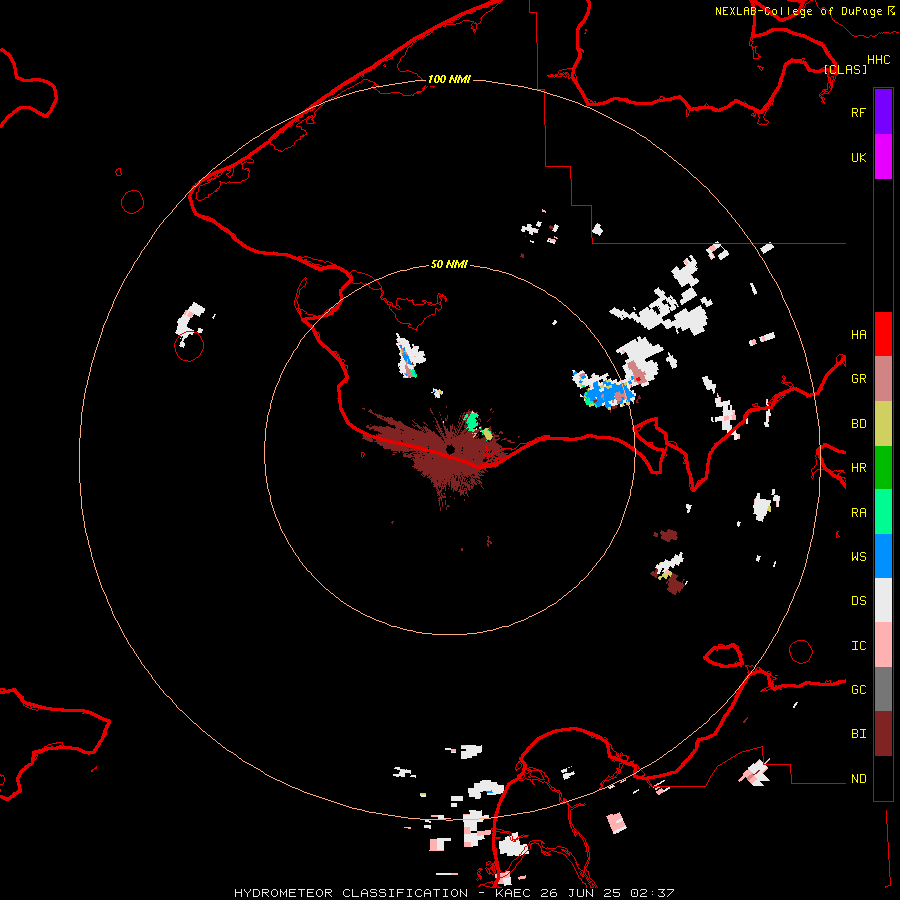Click the 'IC' legend label

858,645
